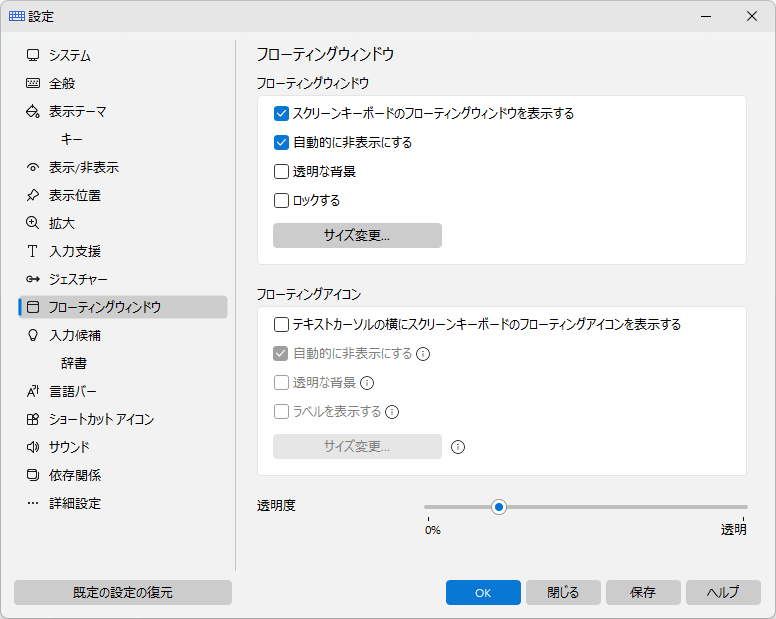Screen dimensions: 776x619
Task: Click the 依存関係 icon in sidebar
Action: pos(33,476)
